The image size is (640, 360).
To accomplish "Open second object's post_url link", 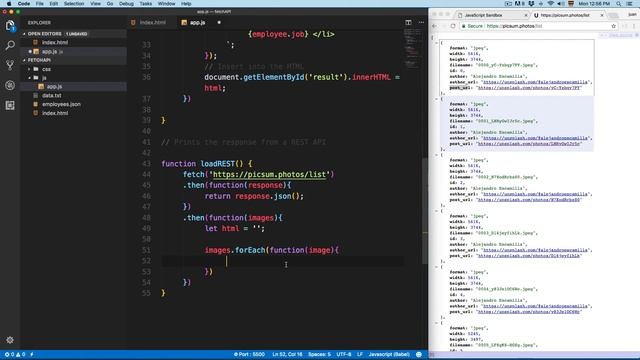I will pos(529,144).
